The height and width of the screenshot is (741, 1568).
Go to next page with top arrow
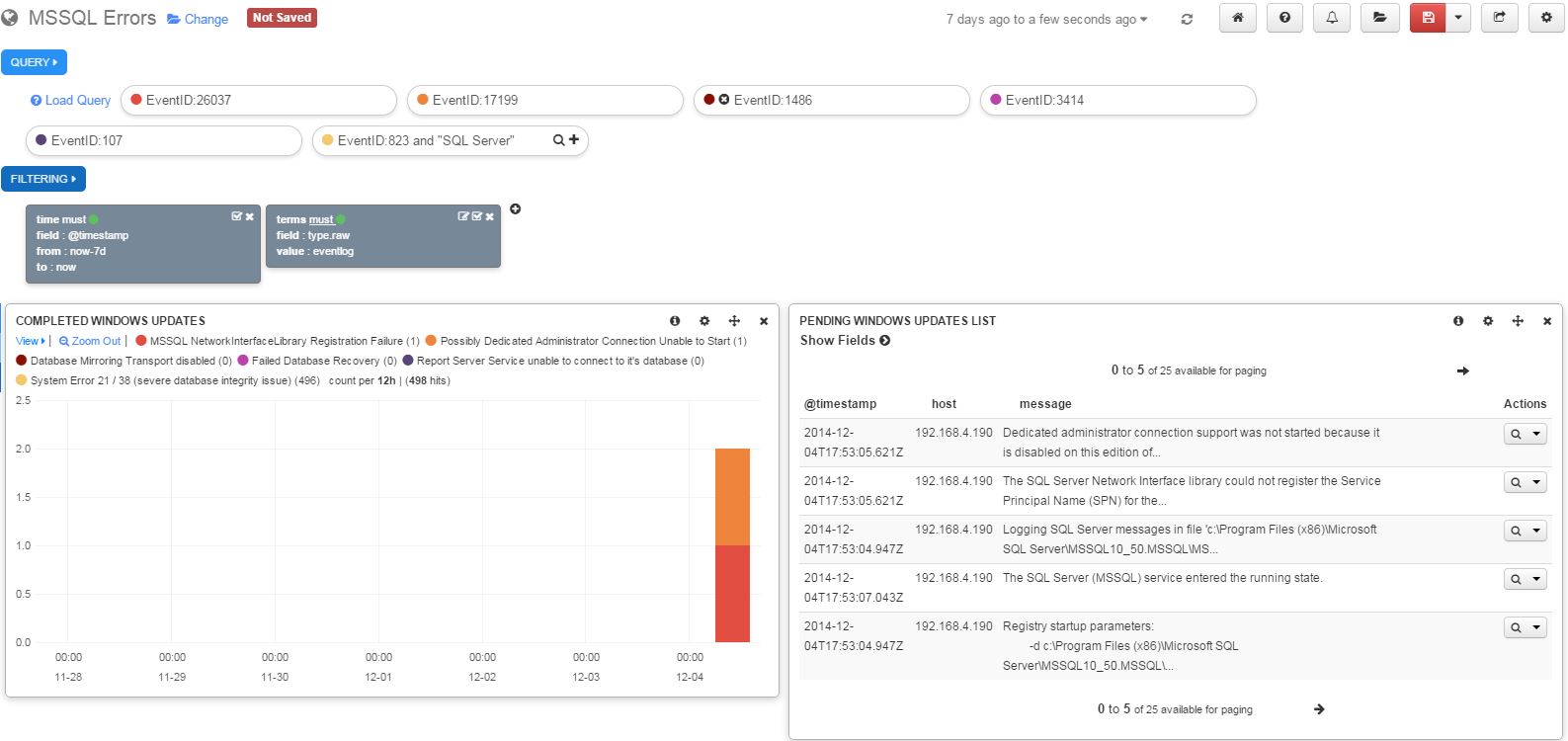[x=1463, y=370]
